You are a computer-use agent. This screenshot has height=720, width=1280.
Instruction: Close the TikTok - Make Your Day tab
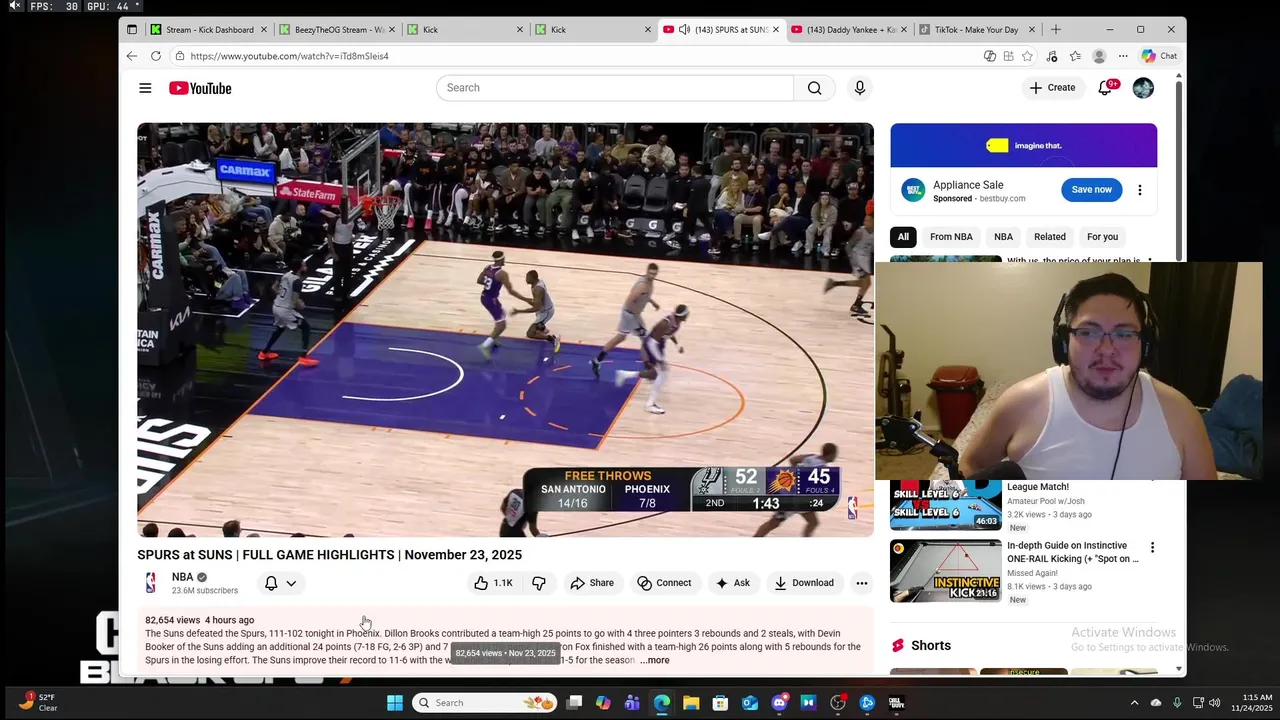pyautogui.click(x=1032, y=29)
